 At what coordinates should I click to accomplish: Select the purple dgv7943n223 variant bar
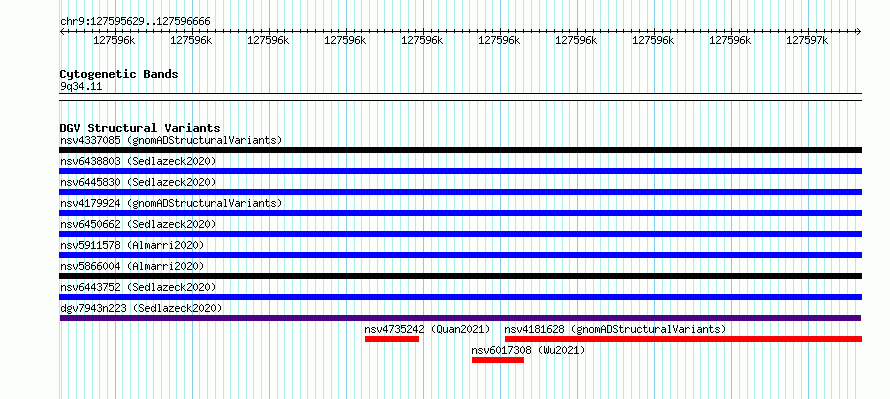460,318
